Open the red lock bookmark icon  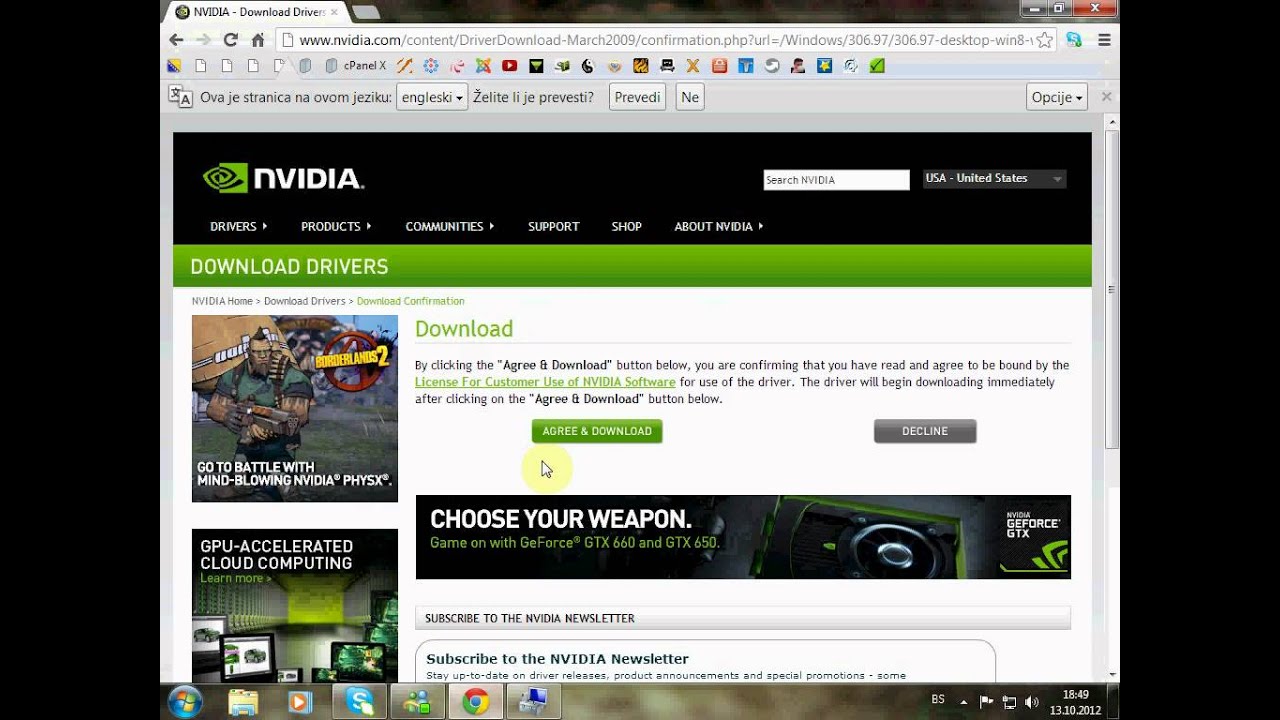pyautogui.click(x=719, y=66)
